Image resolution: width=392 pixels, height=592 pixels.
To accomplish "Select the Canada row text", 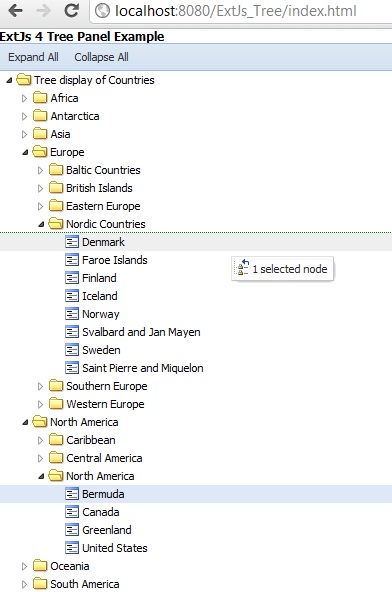I will 101,512.
